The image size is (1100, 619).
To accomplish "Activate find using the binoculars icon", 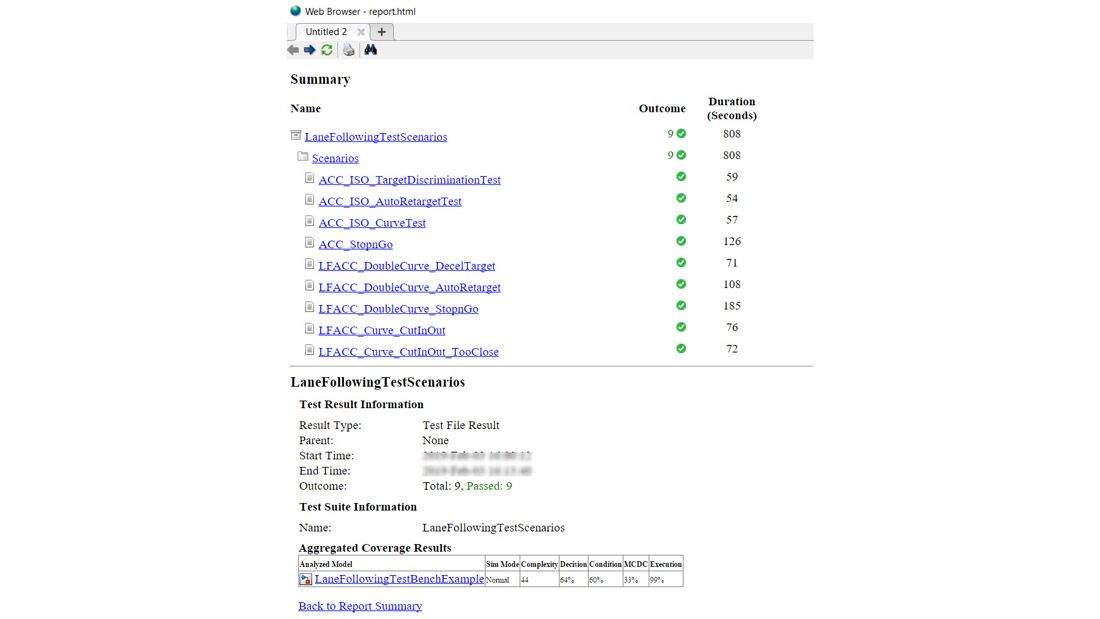I will 370,48.
